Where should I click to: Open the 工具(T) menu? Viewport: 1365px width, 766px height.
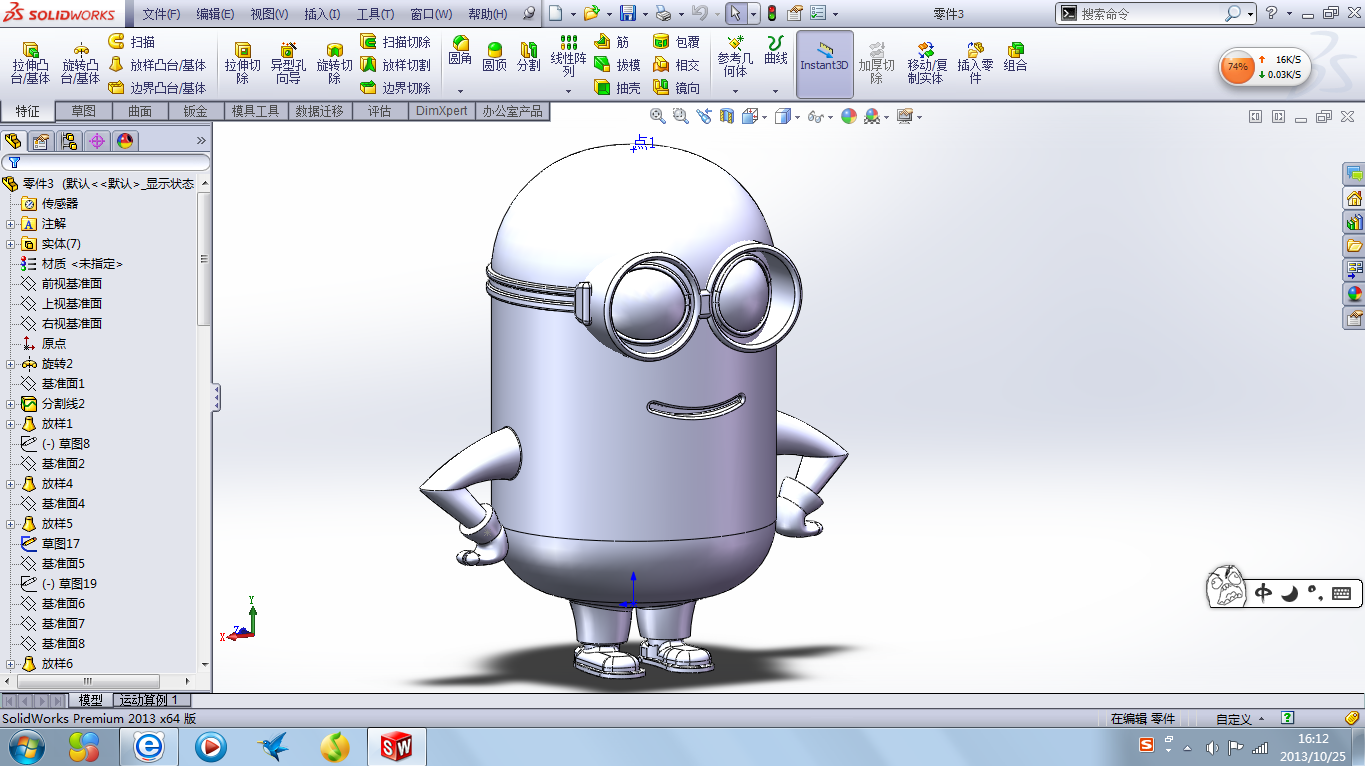376,14
